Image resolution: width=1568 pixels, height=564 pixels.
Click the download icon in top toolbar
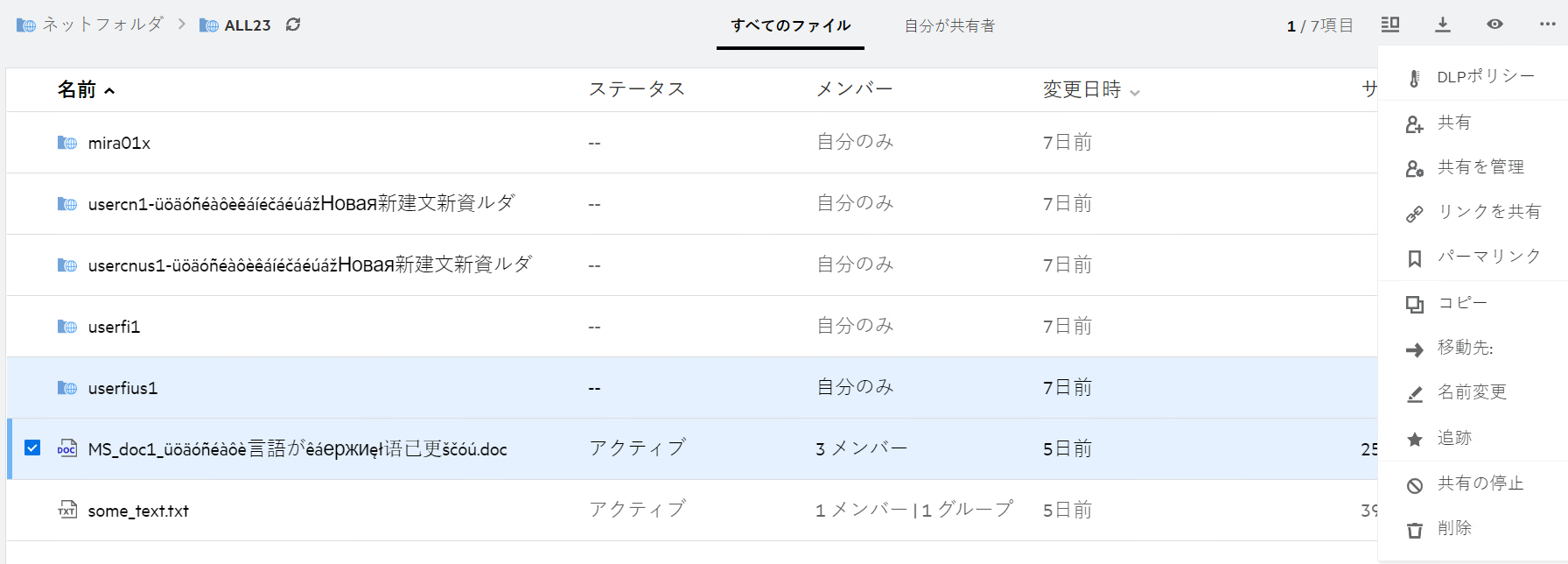coord(1443,25)
